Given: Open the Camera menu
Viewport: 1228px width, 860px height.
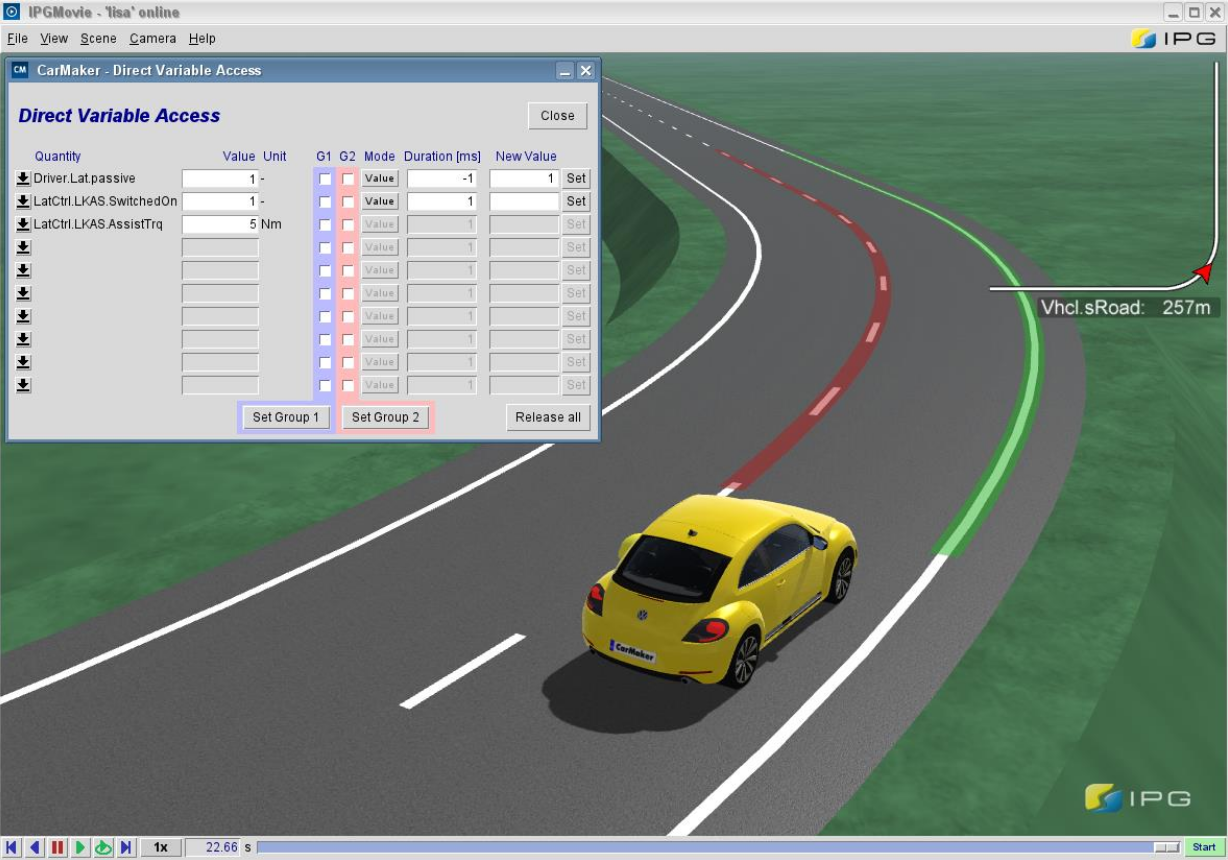Looking at the screenshot, I should (152, 39).
